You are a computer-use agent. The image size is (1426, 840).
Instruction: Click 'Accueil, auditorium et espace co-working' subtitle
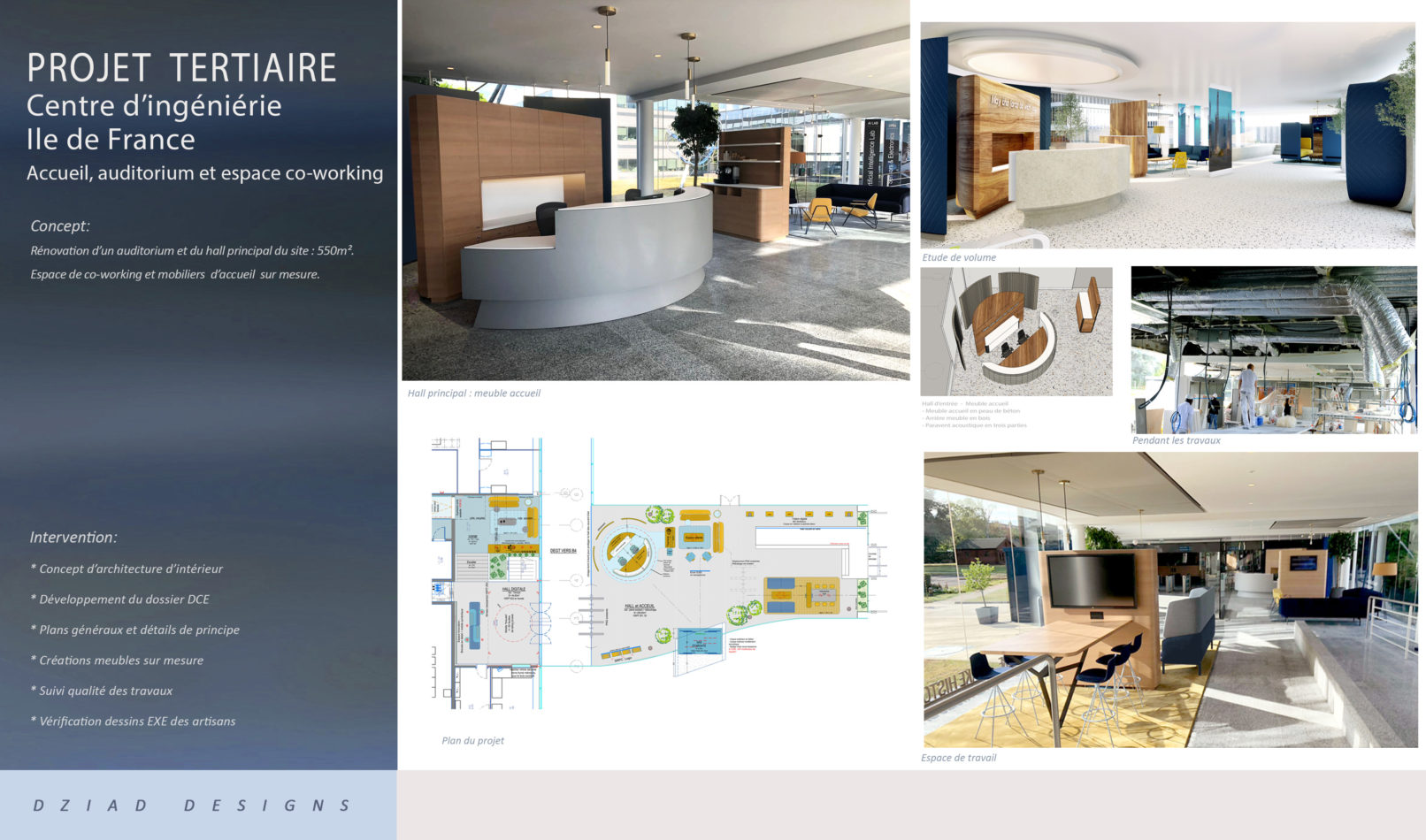(204, 173)
